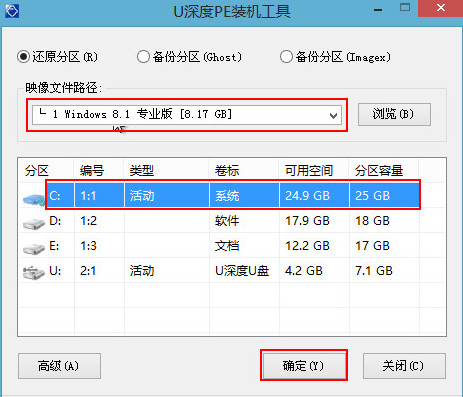
Task: Click 关闭(C) close button
Action: point(404,366)
